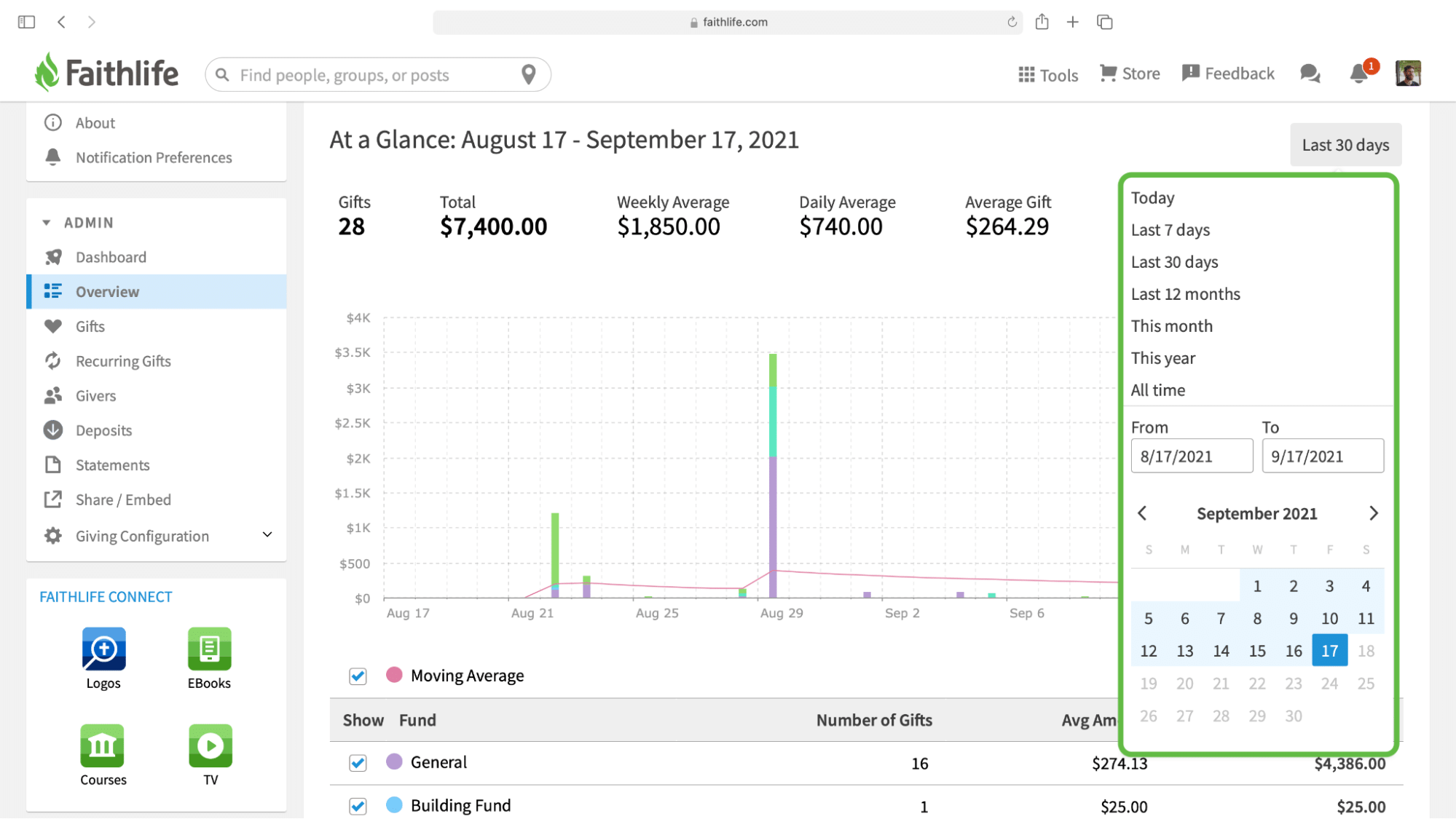Screen dimensions: 1456x819
Task: Click the General fund purple color dot
Action: (394, 761)
